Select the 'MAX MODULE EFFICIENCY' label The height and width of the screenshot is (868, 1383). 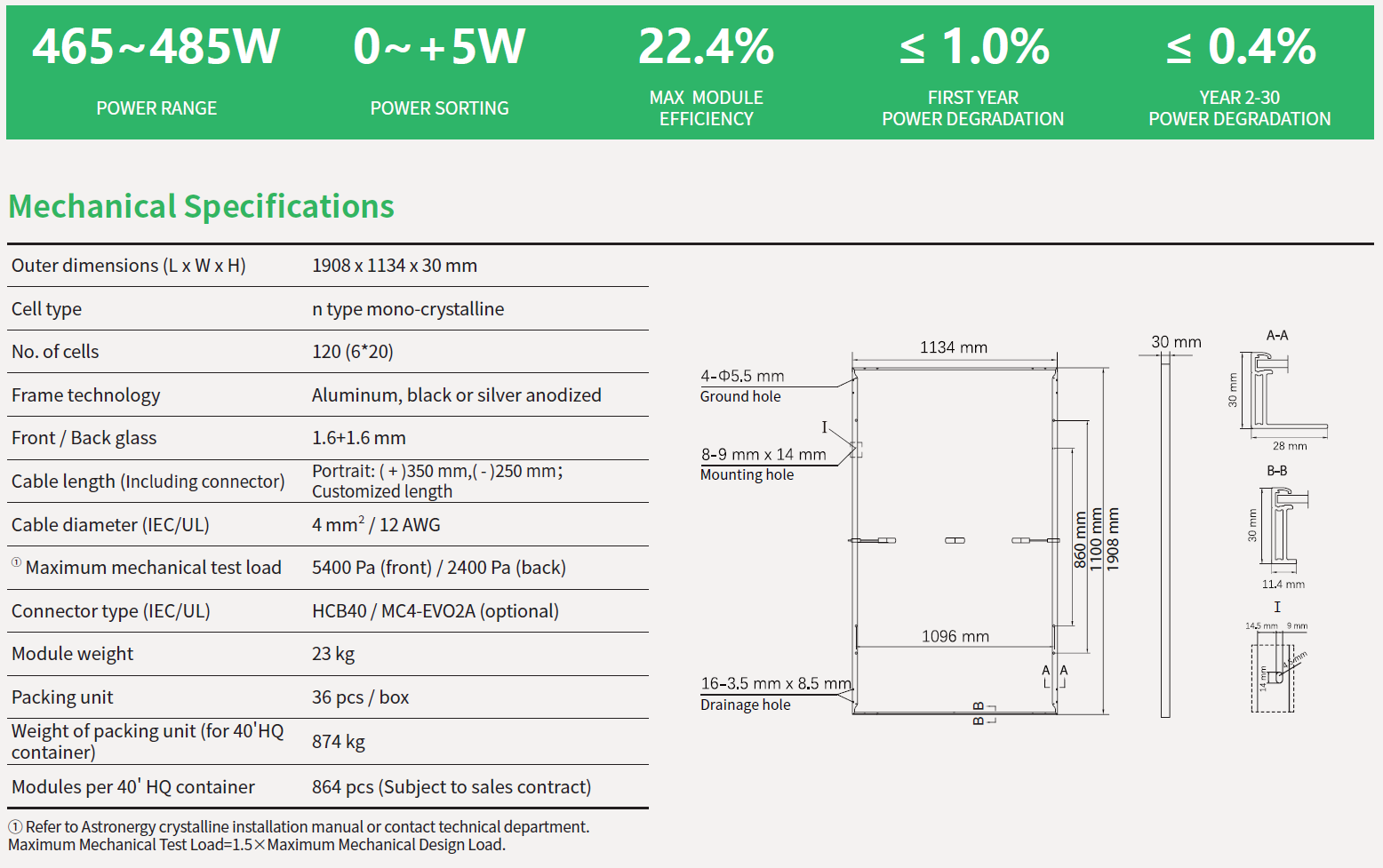(707, 108)
